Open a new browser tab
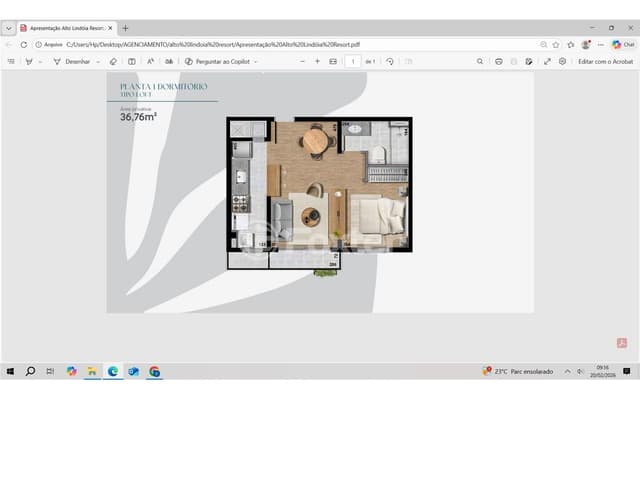 point(125,28)
